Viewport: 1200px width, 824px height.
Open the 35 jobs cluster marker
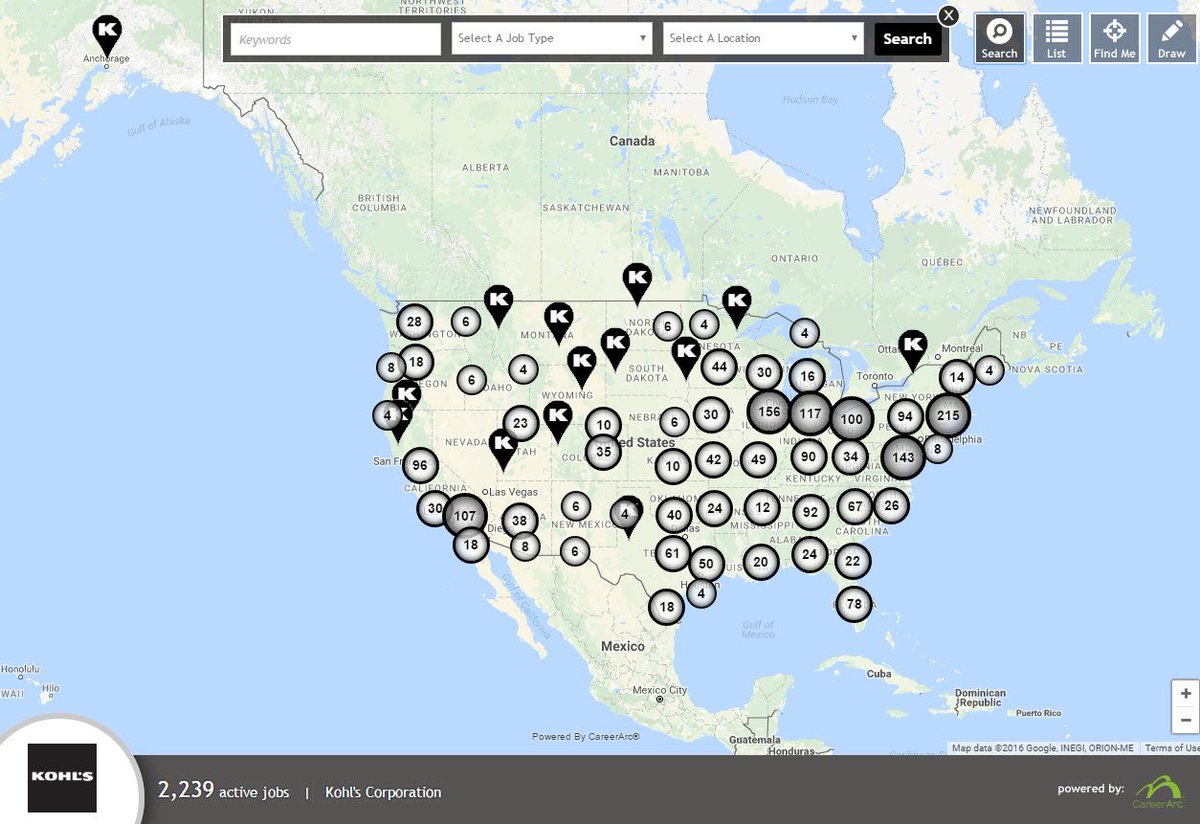point(603,451)
